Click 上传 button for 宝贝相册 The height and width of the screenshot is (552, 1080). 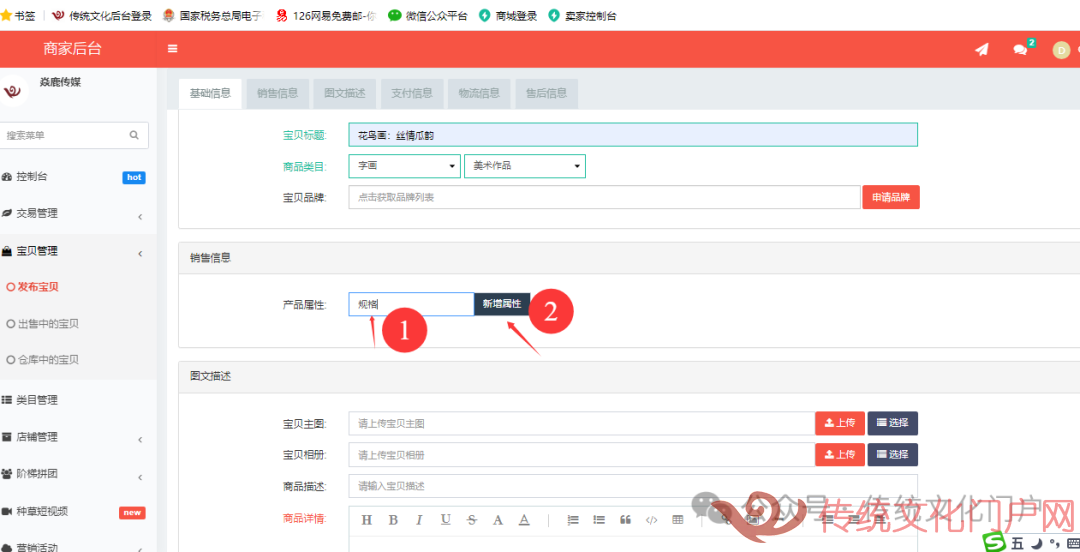[x=840, y=455]
